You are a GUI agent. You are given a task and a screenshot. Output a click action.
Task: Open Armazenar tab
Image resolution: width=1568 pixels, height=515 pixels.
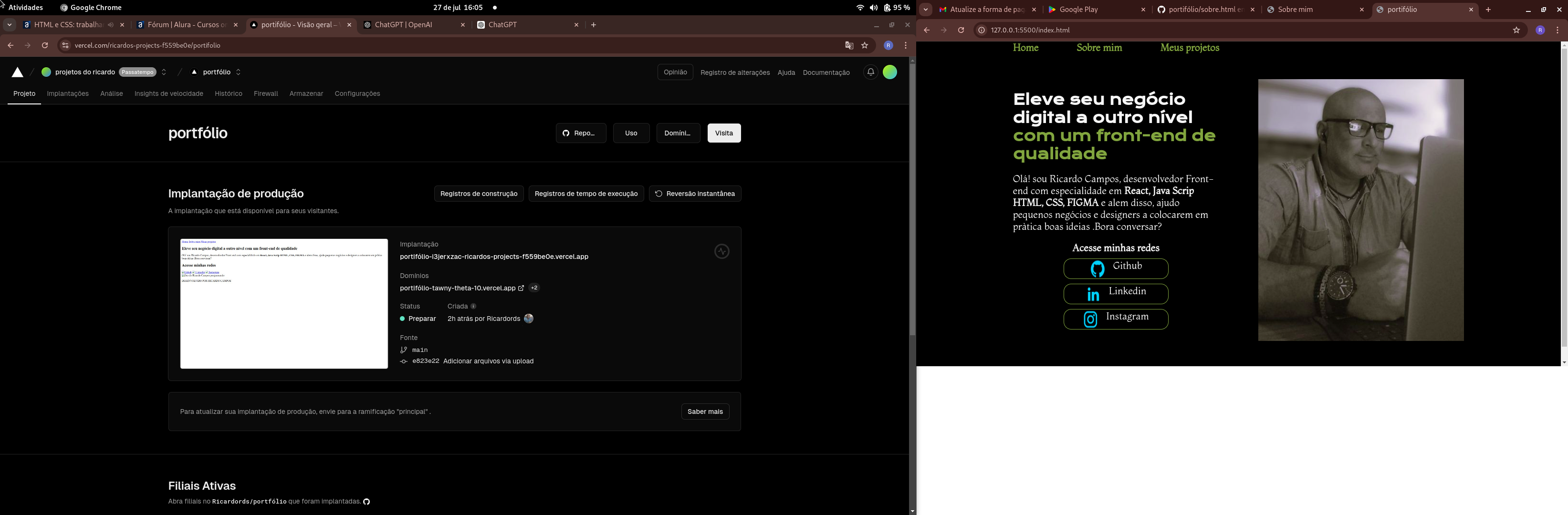click(306, 93)
